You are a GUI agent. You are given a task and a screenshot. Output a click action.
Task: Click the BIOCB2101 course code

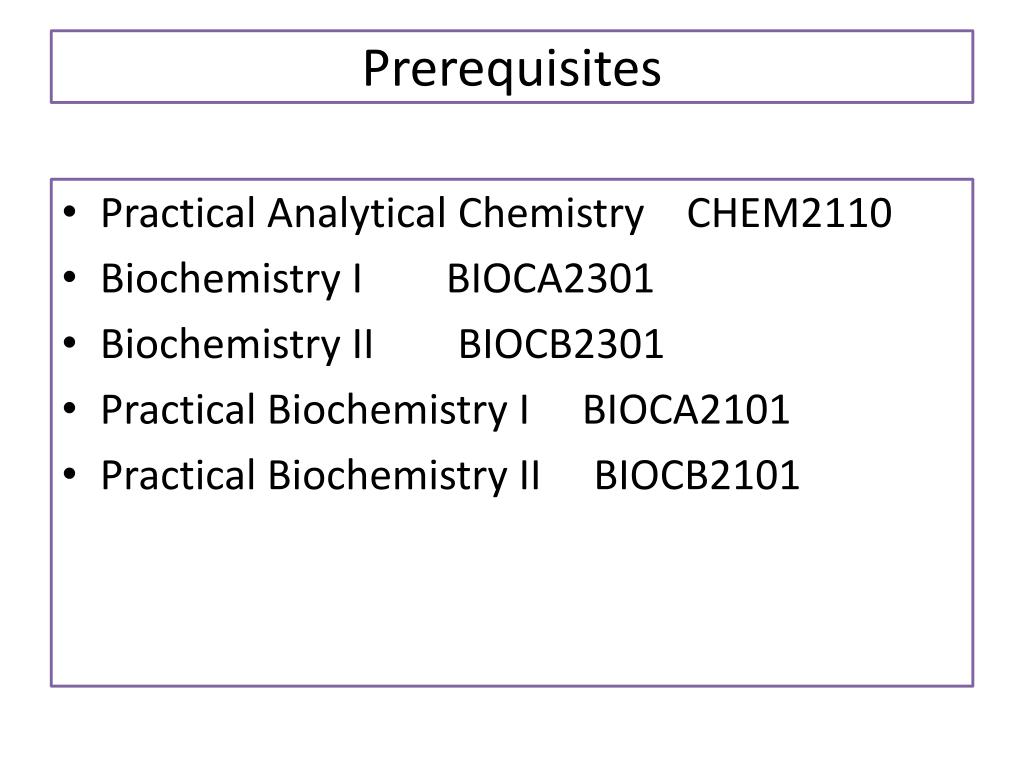[x=697, y=475]
